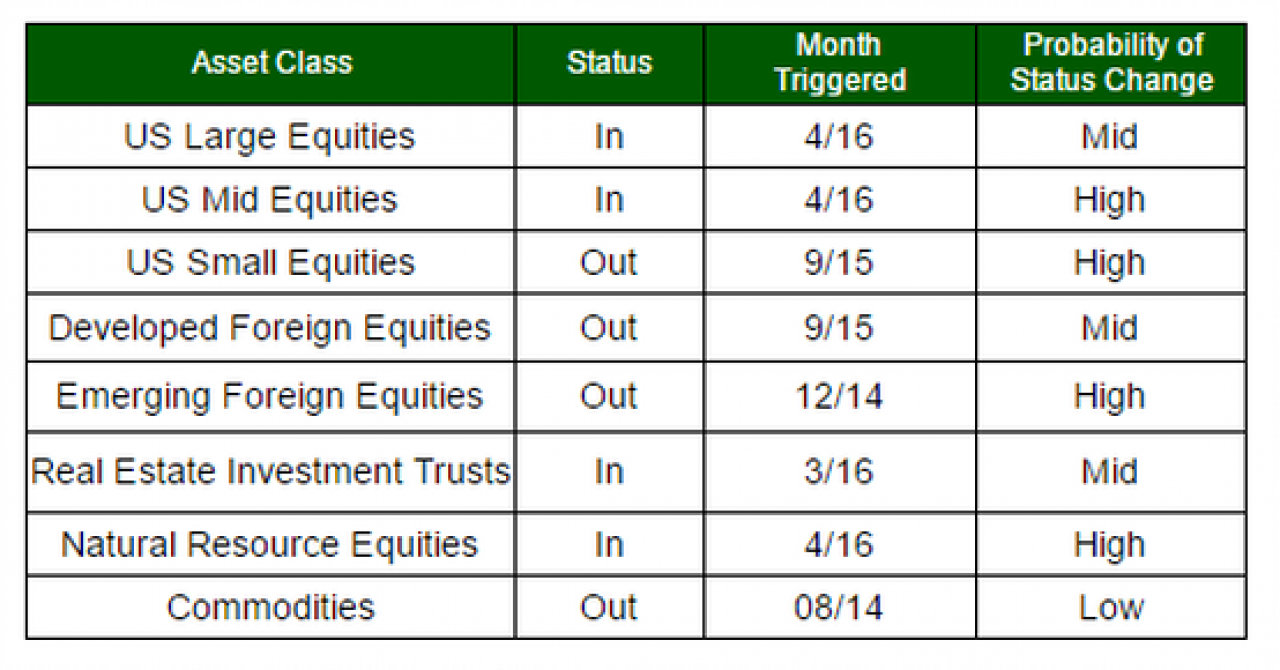Click the Asset Class column header
1280x670 pixels.
(x=271, y=63)
